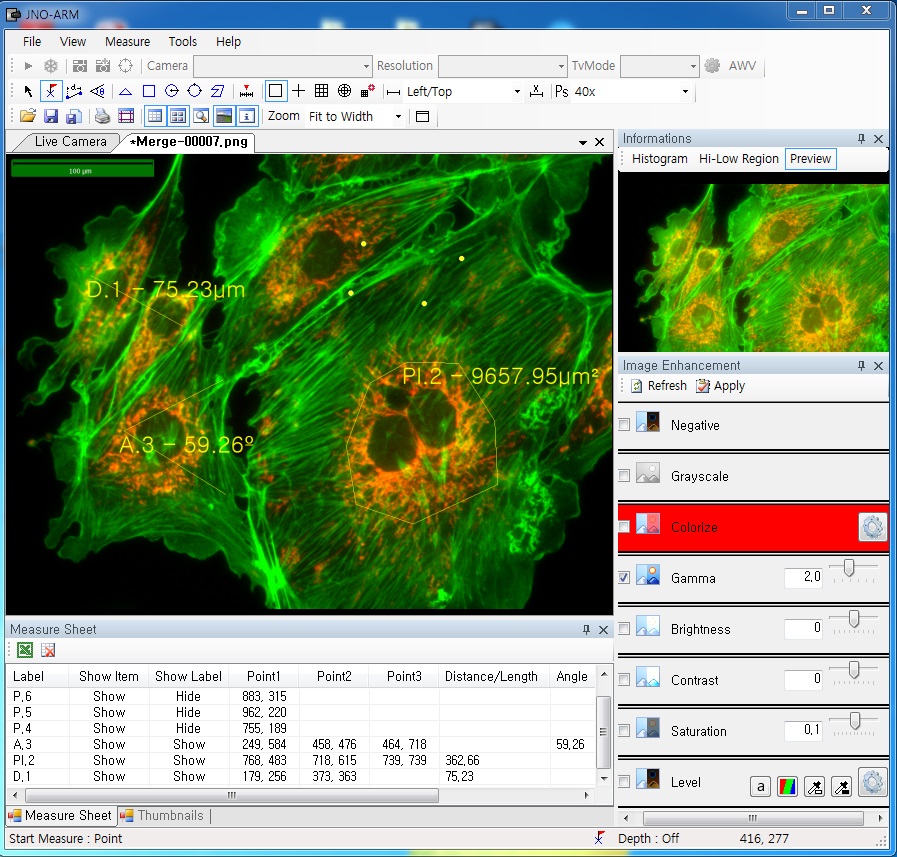Image resolution: width=897 pixels, height=857 pixels.
Task: Switch to the Histogram tab
Action: click(x=659, y=159)
